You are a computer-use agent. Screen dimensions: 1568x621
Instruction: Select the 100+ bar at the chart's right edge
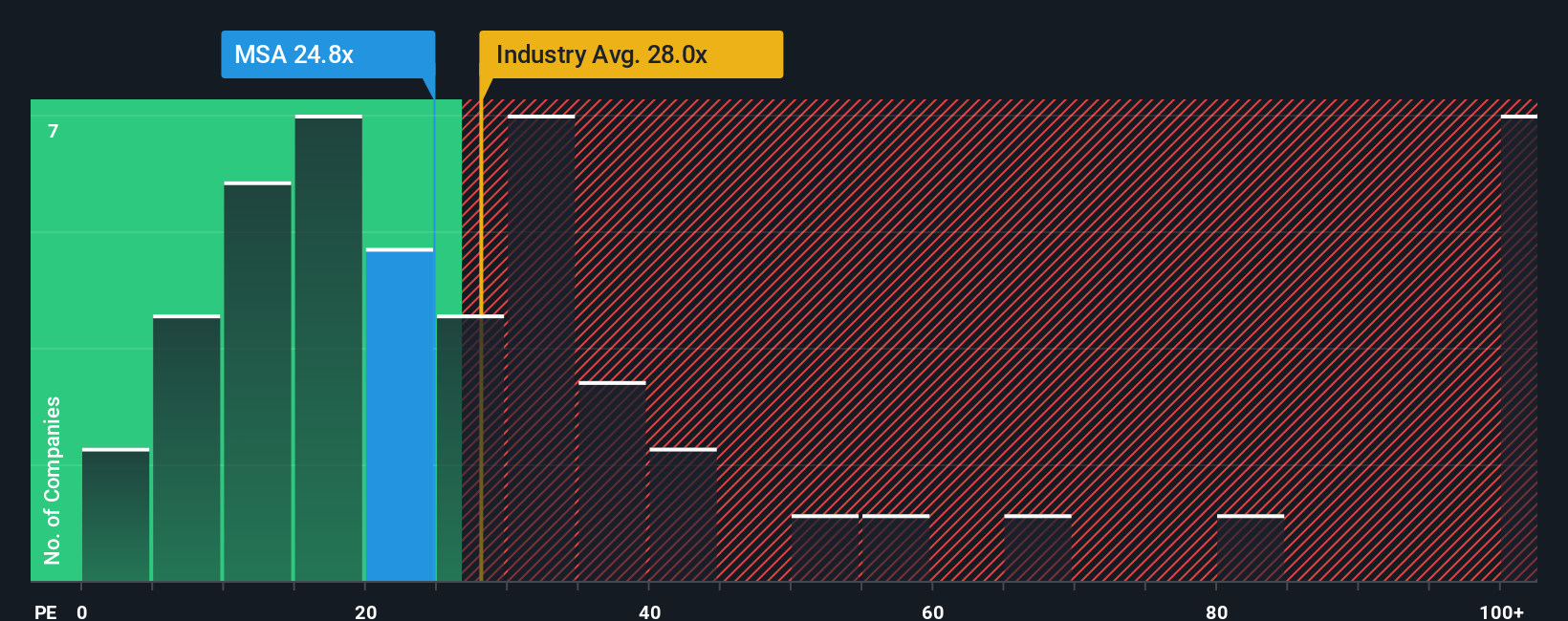[x=1519, y=348]
